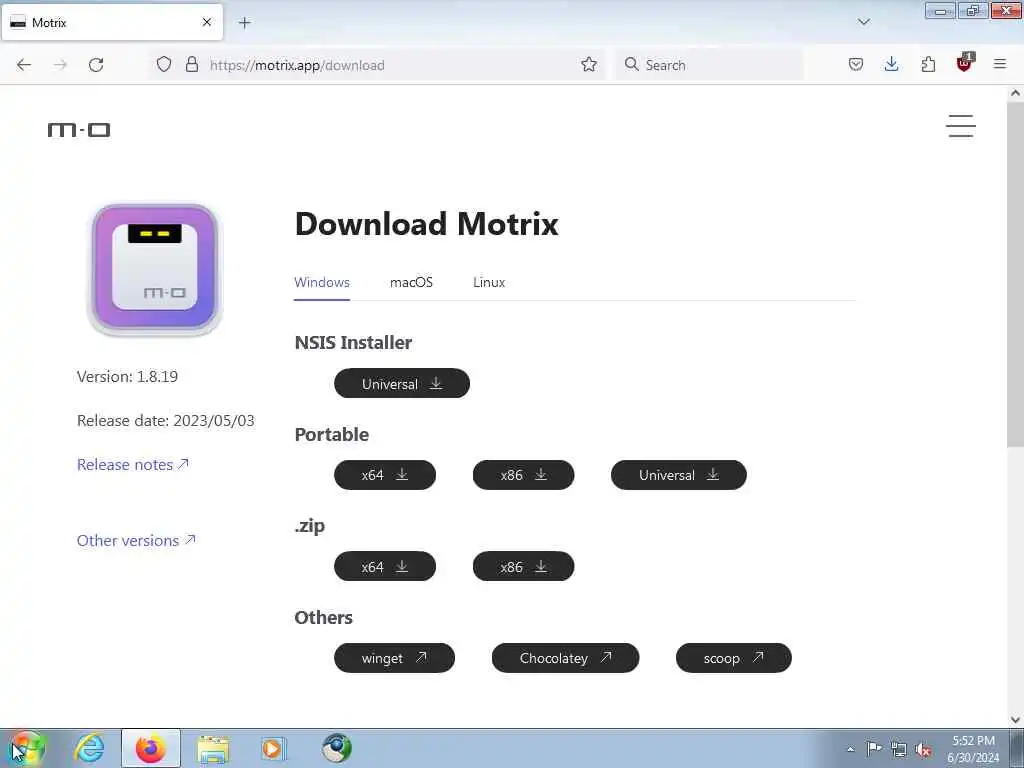Select the Firefox taskbar button
Screen dimensions: 1024x768
[151, 748]
